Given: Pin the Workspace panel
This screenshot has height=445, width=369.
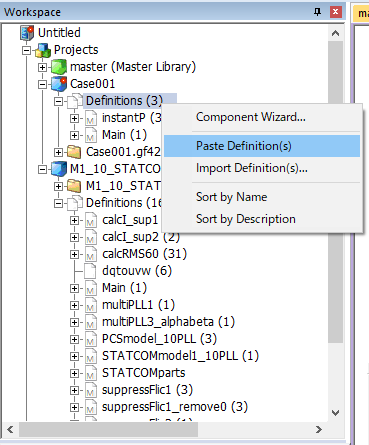Looking at the screenshot, I should [x=317, y=12].
